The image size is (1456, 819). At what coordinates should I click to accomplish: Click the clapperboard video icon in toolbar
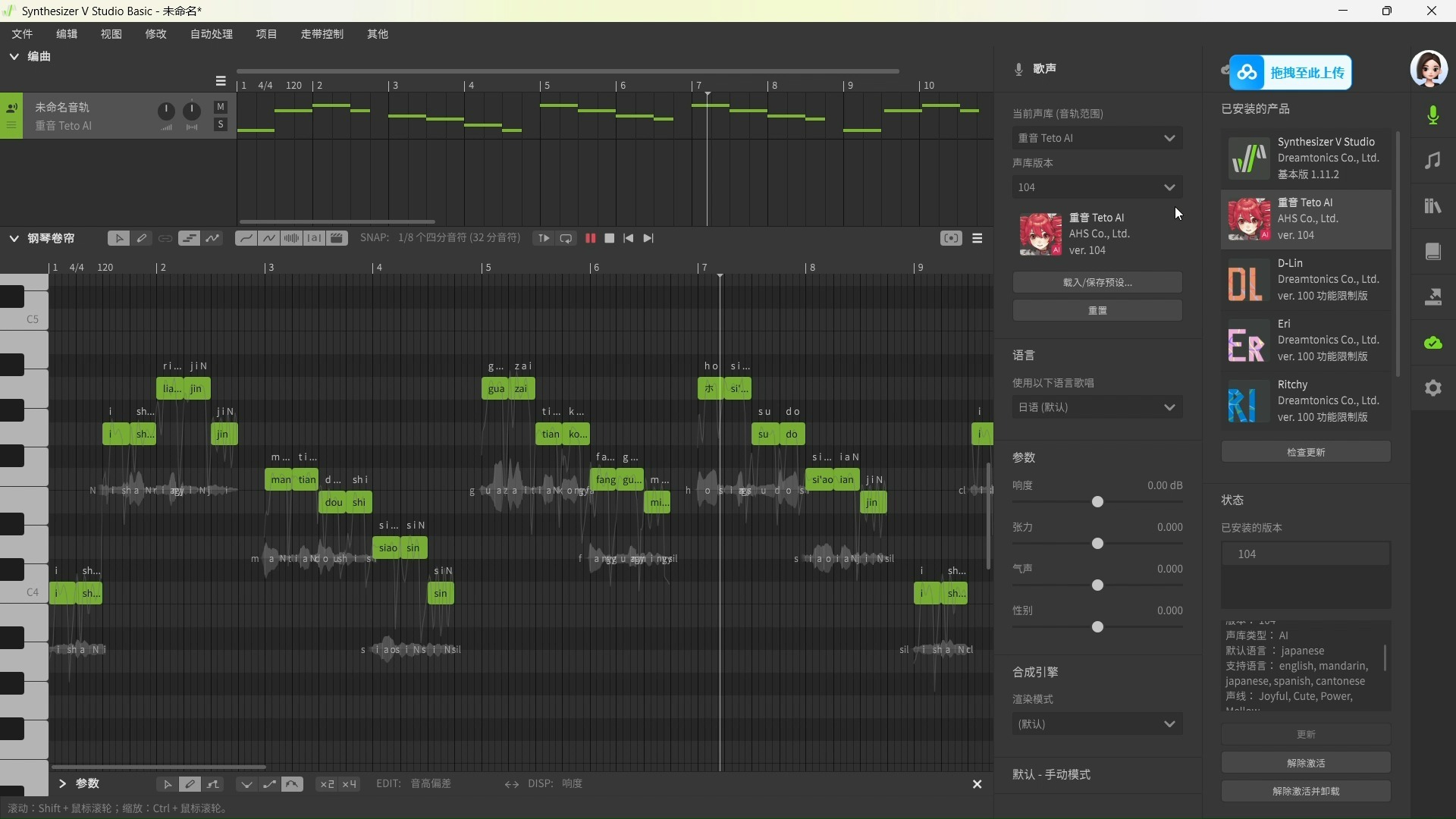point(337,238)
